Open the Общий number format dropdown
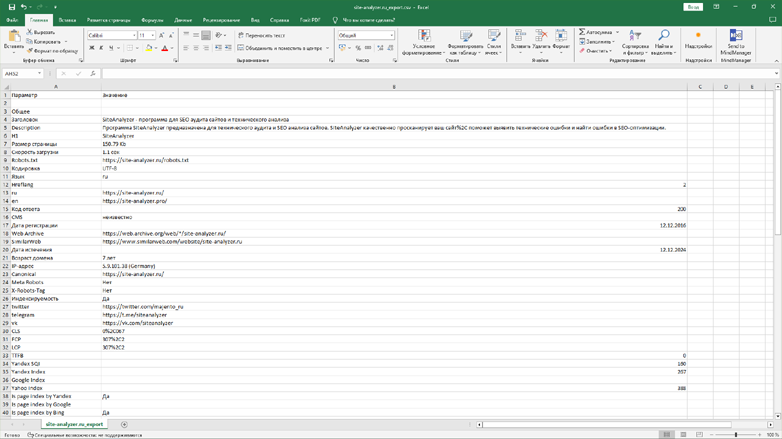This screenshot has width=782, height=439. pyautogui.click(x=391, y=35)
